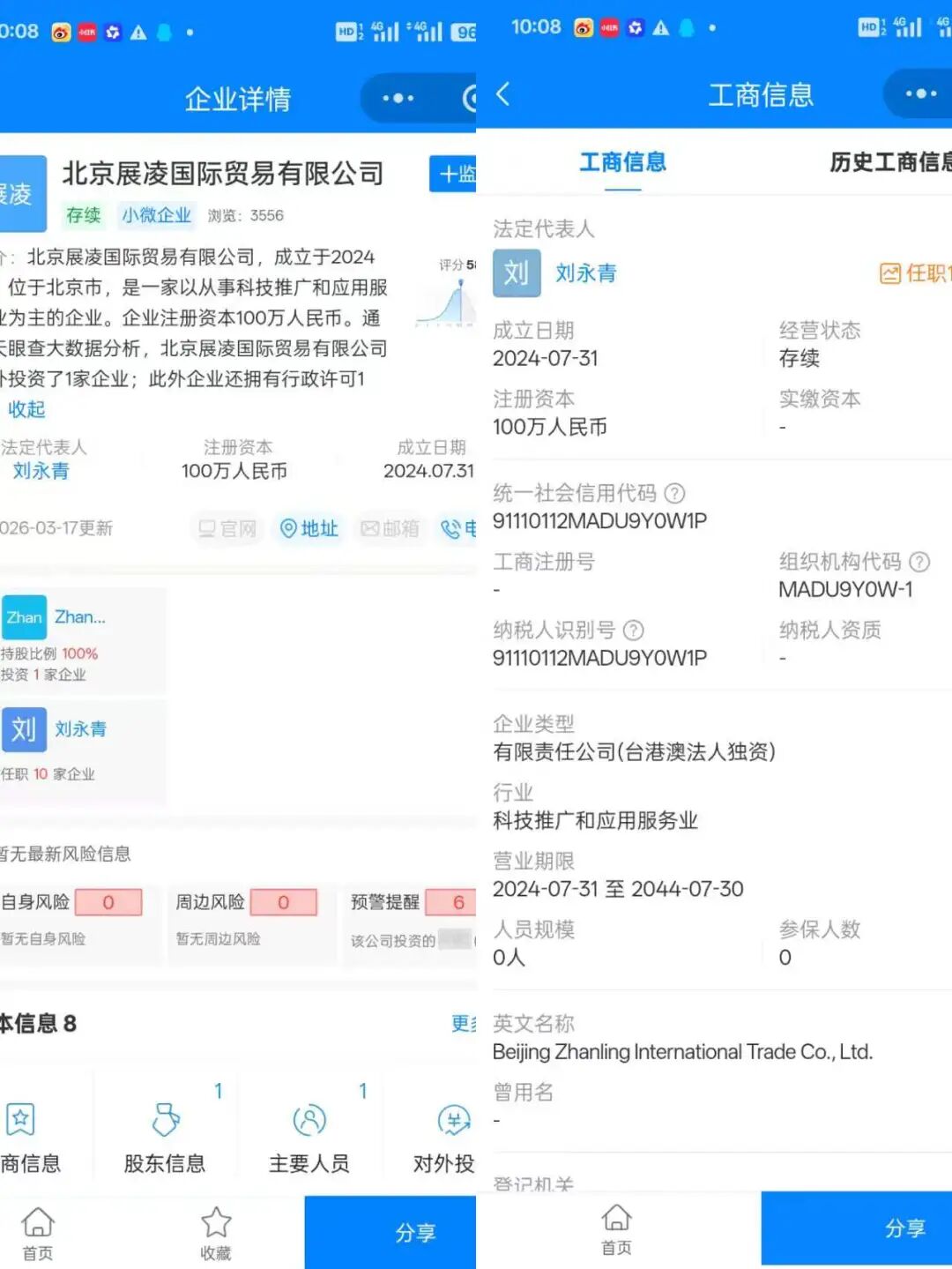Tap help icon beside 纳税人识别号
This screenshot has width=952, height=1269.
(634, 631)
